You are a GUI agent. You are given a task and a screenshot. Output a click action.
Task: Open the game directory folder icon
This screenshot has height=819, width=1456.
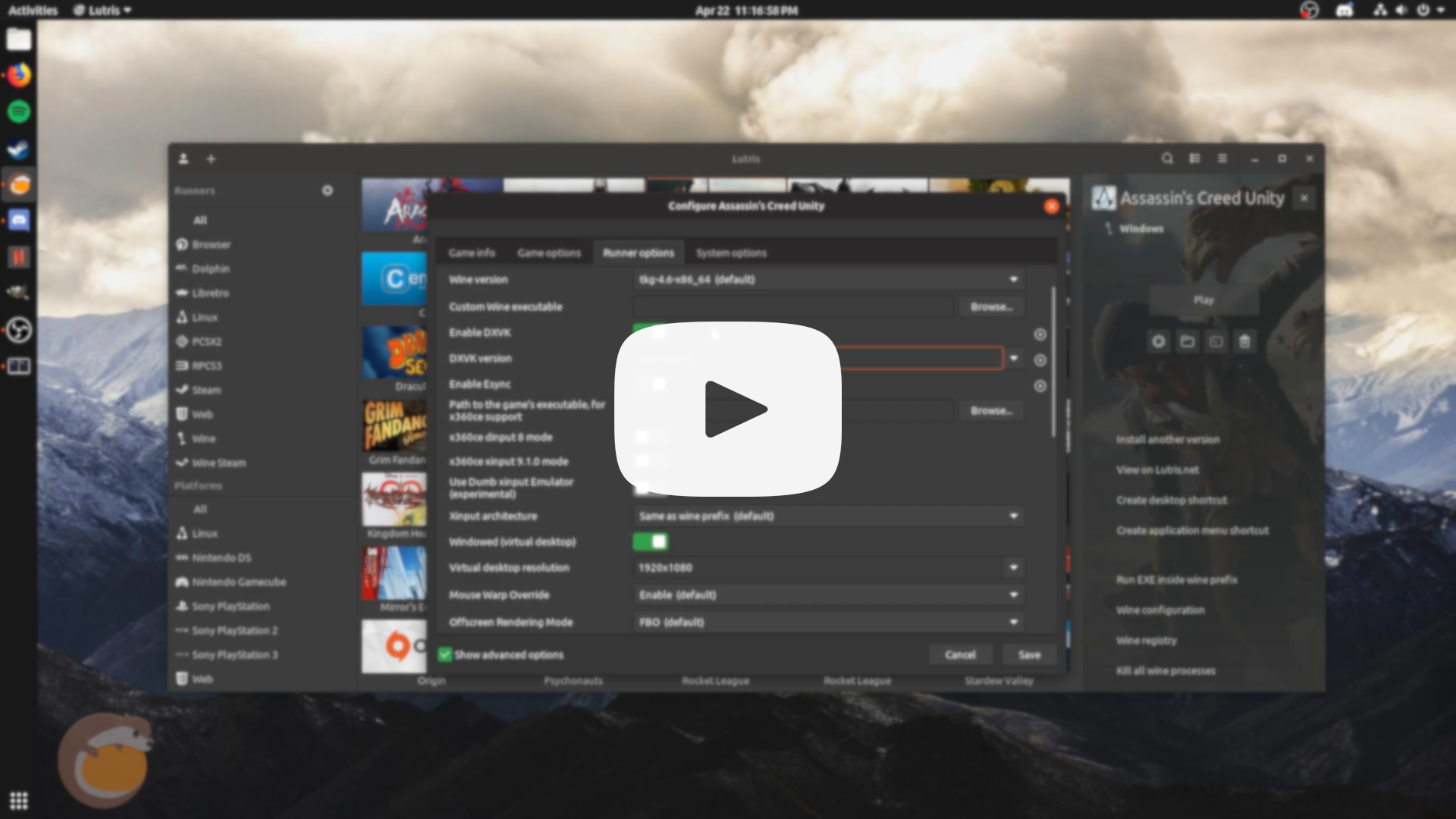[1188, 341]
